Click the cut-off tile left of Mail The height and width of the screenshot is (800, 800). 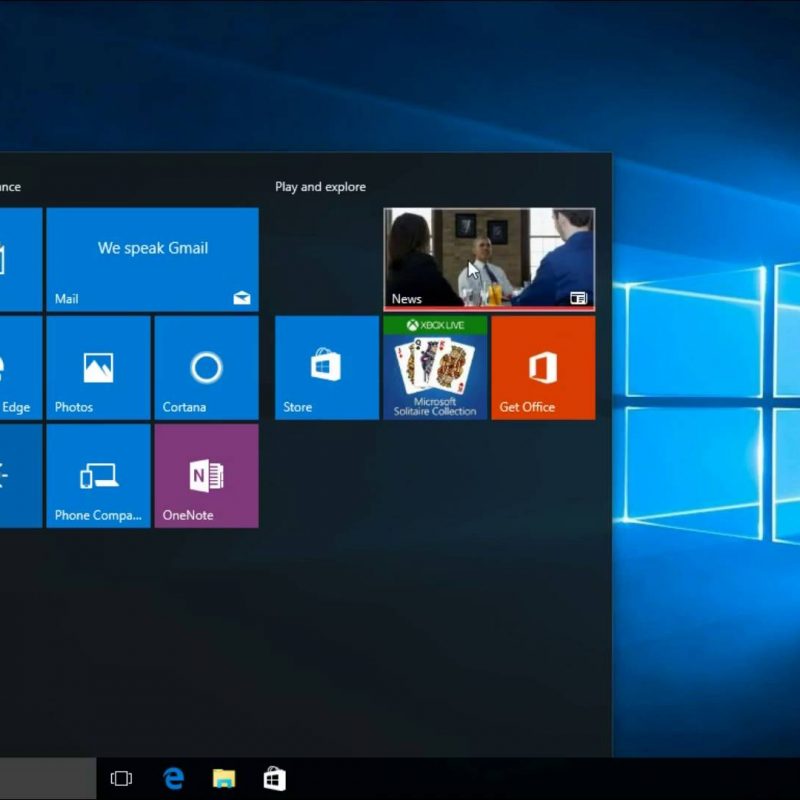20,259
